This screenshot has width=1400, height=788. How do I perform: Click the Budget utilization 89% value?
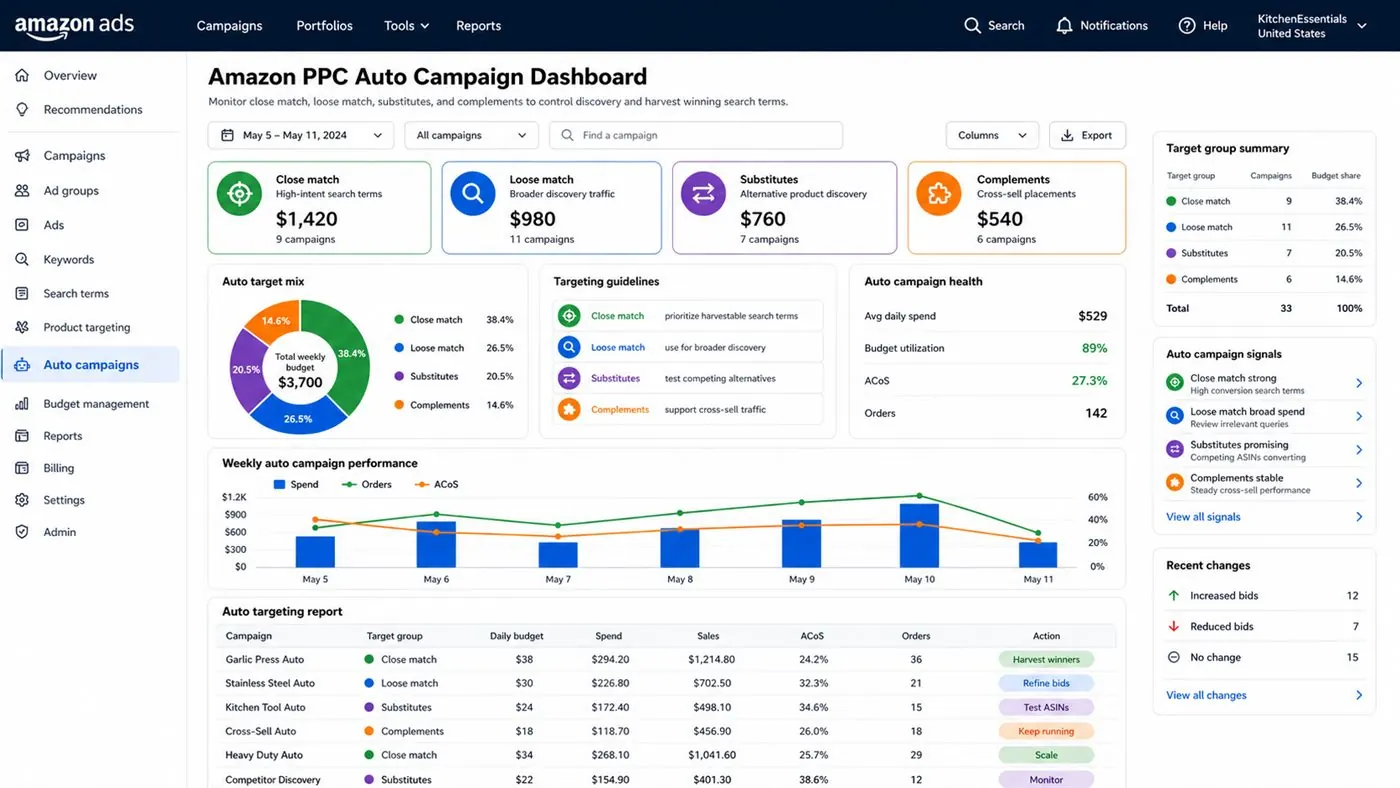point(1094,348)
